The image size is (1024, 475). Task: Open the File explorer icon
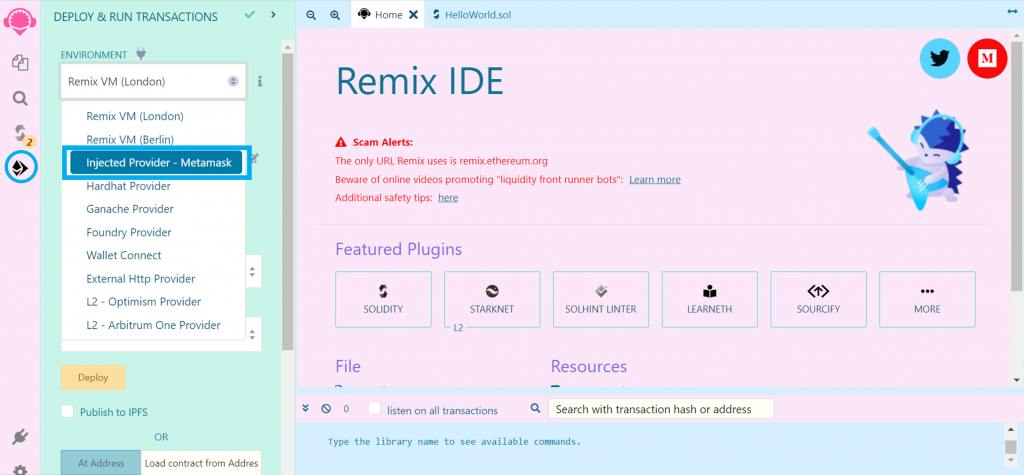coord(20,63)
